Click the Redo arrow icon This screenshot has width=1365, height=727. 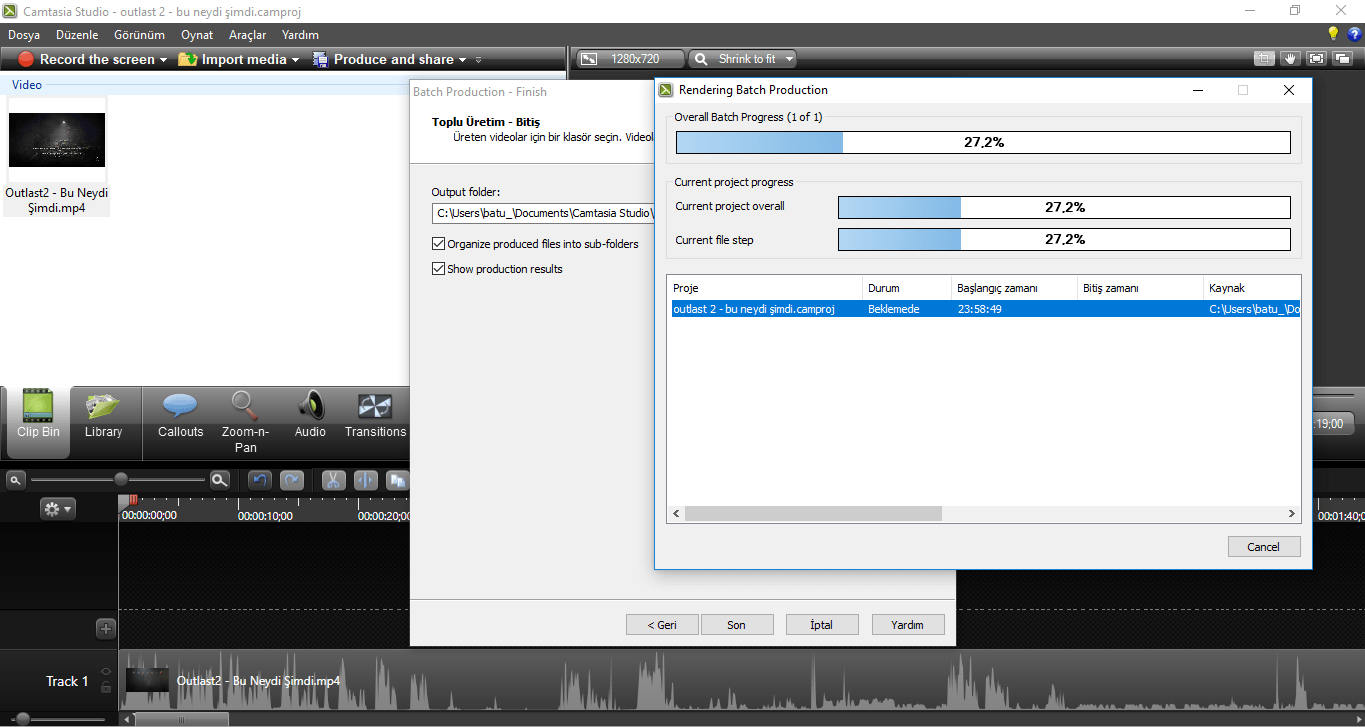pos(292,480)
